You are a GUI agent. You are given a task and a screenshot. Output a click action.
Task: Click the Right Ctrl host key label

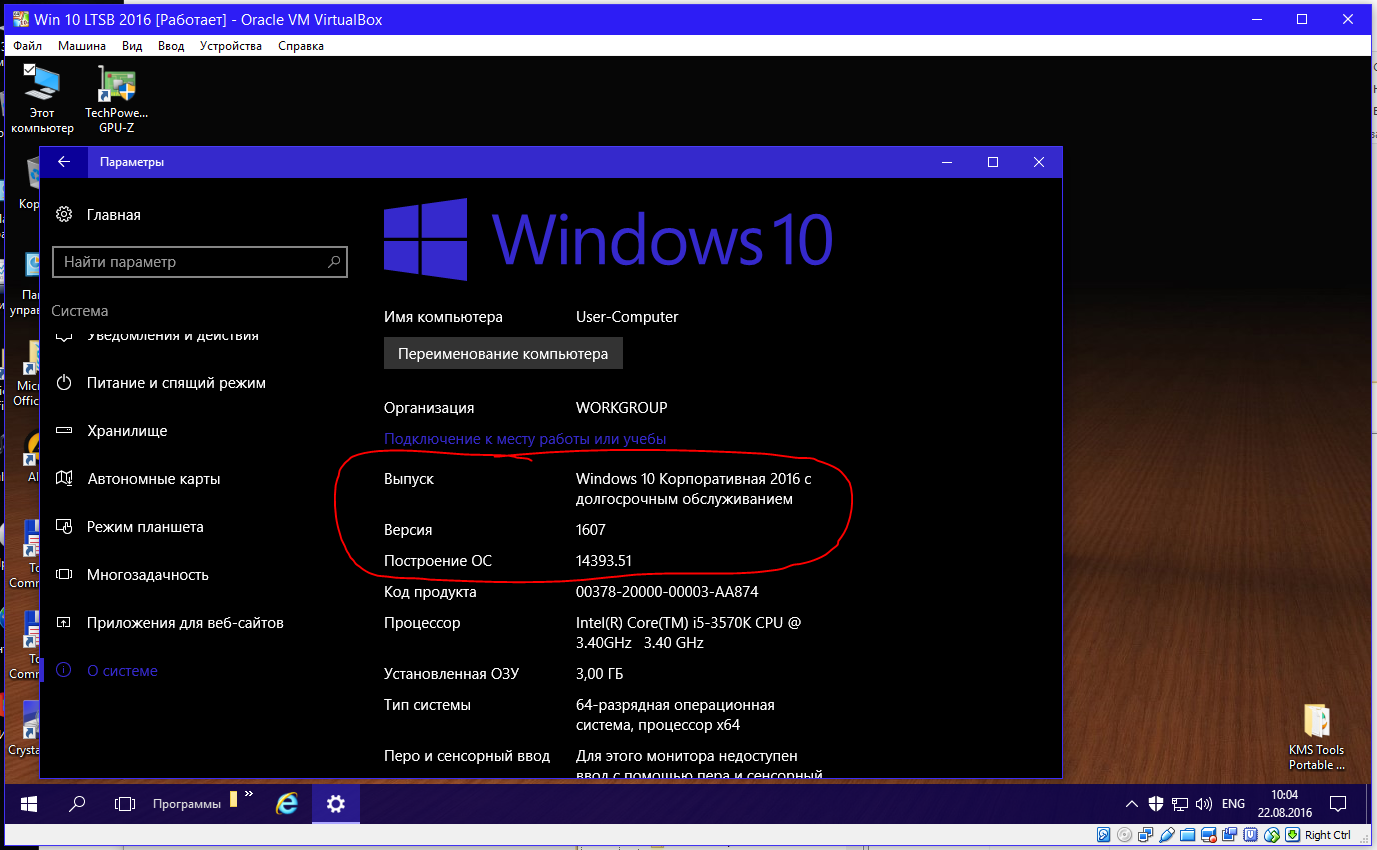(x=1328, y=835)
